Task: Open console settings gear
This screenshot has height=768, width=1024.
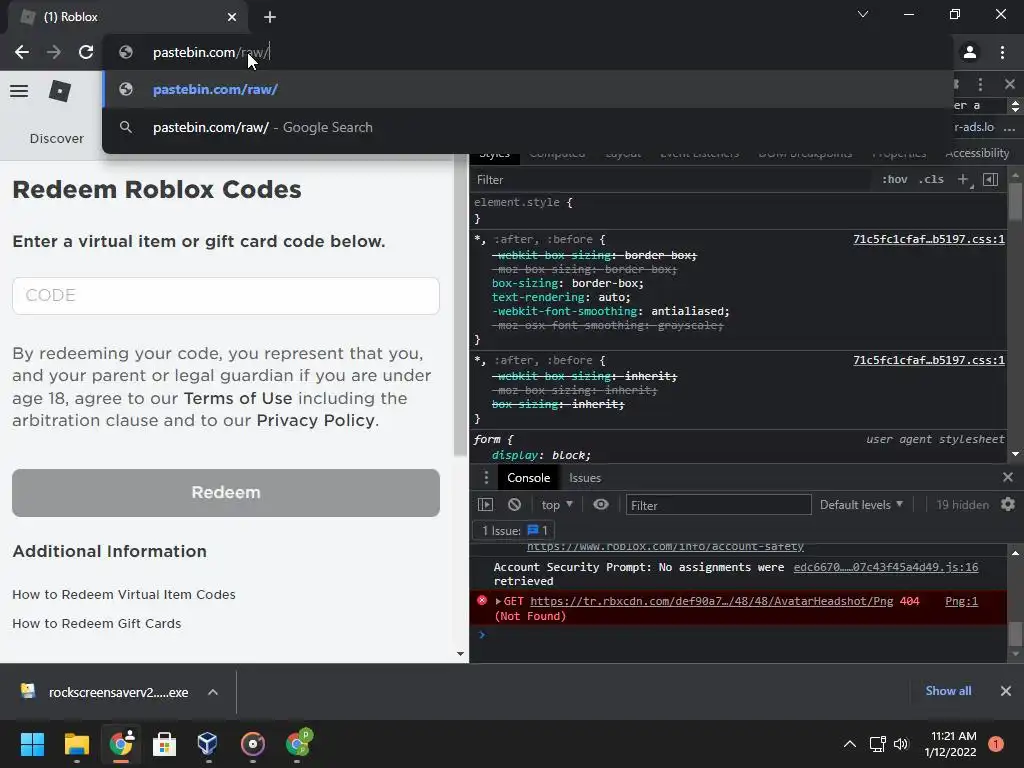Action: pos(1008,505)
